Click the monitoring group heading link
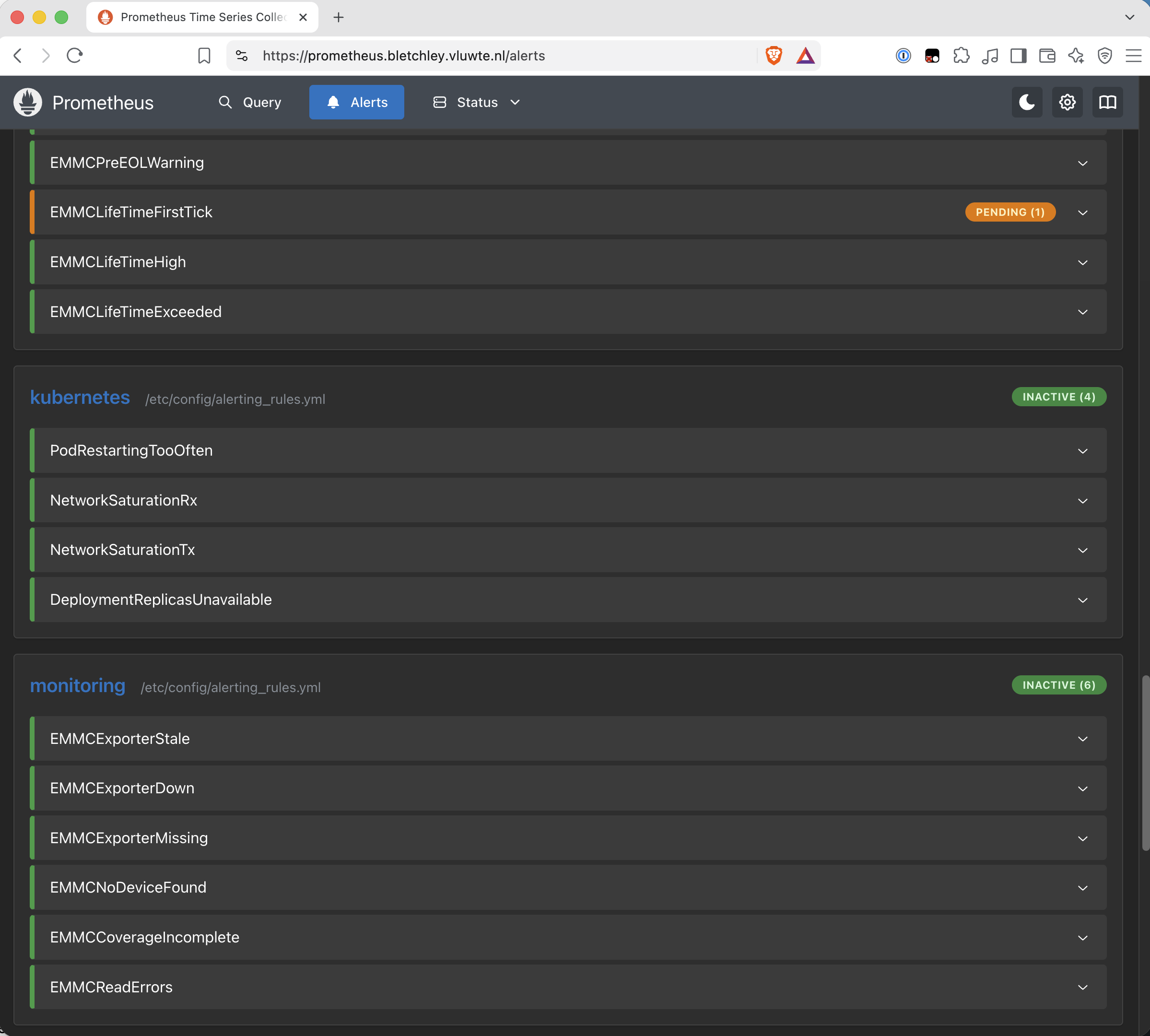The height and width of the screenshot is (1036, 1150). 77,685
